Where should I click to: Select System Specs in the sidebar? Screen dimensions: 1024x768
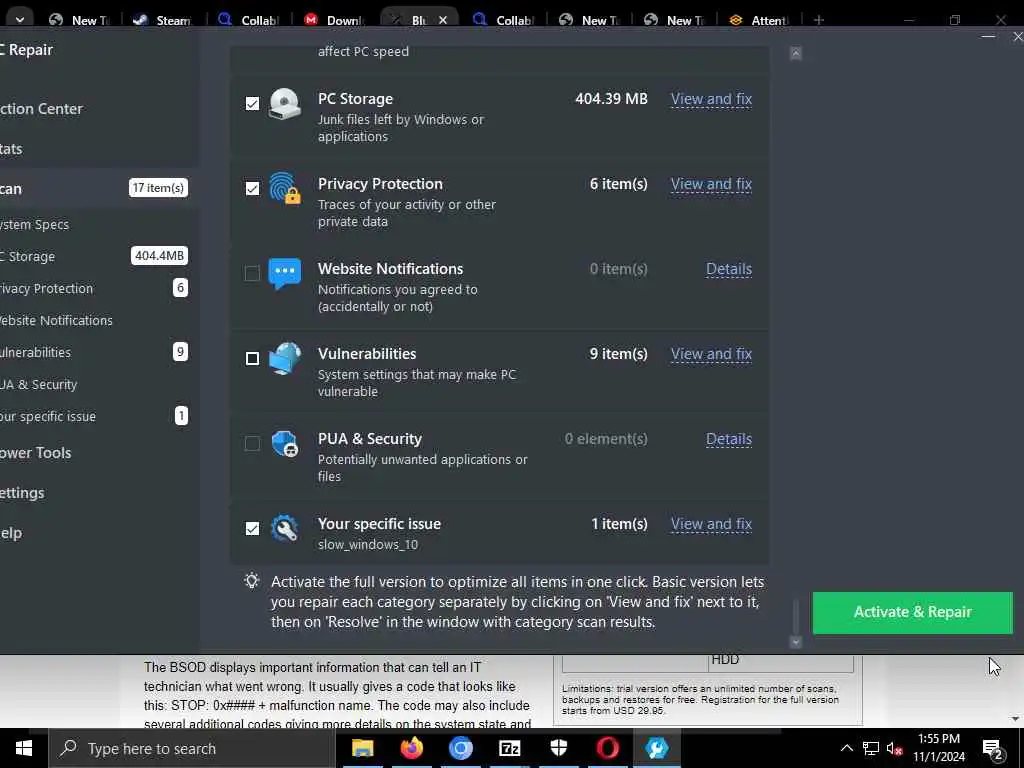[98, 224]
